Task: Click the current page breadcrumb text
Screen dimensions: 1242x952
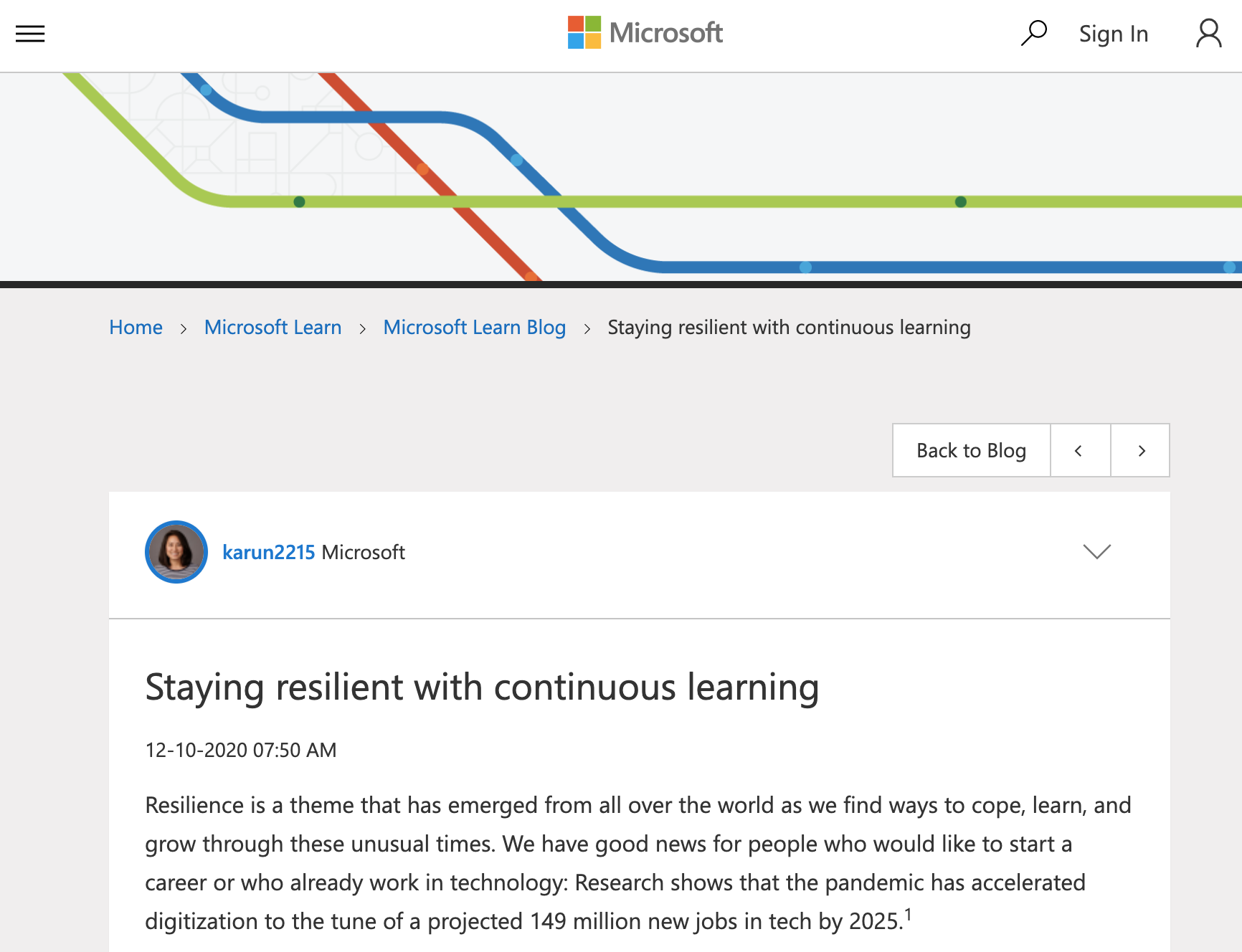Action: click(789, 328)
